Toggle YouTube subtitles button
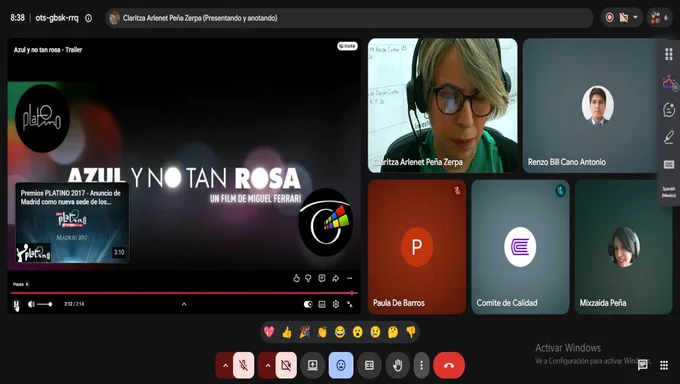Screen dimensions: 680x384 tap(322, 304)
